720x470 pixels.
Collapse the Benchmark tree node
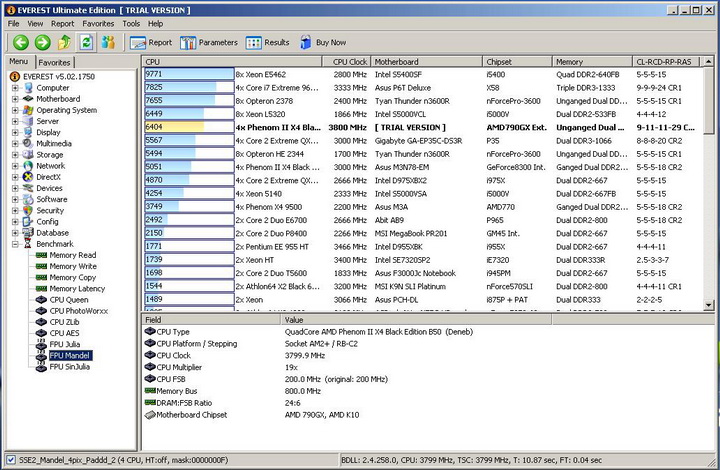pos(15,244)
